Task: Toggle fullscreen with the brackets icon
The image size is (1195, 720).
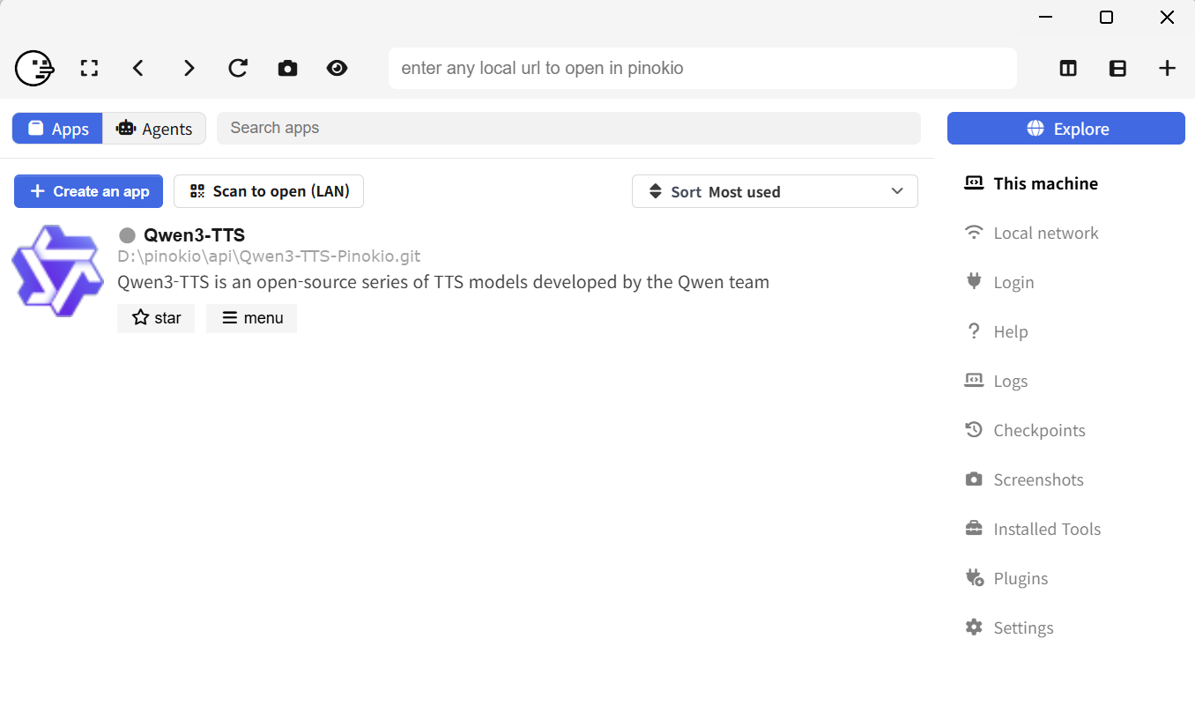Action: [x=89, y=69]
